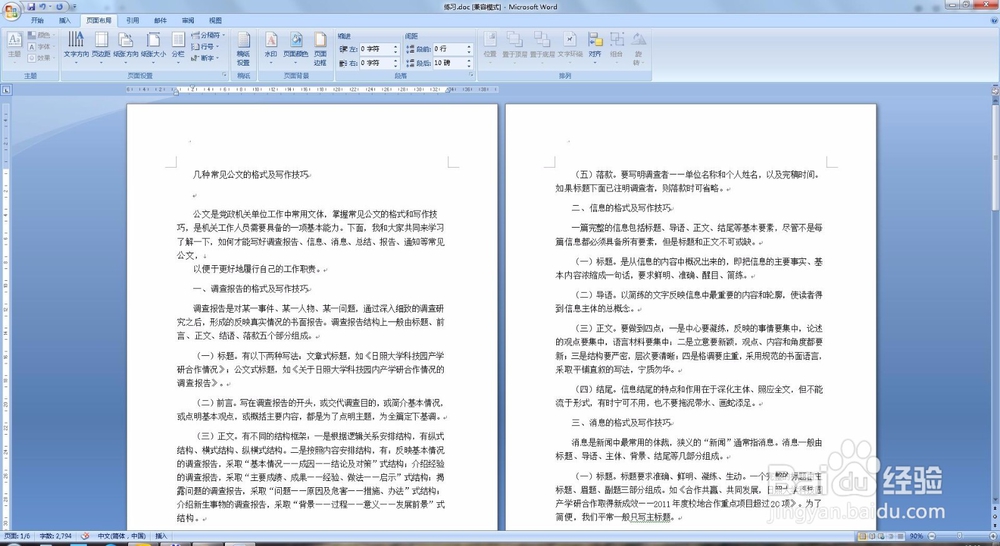
Task: Click the 字数: 2,794 word count
Action: [56, 536]
